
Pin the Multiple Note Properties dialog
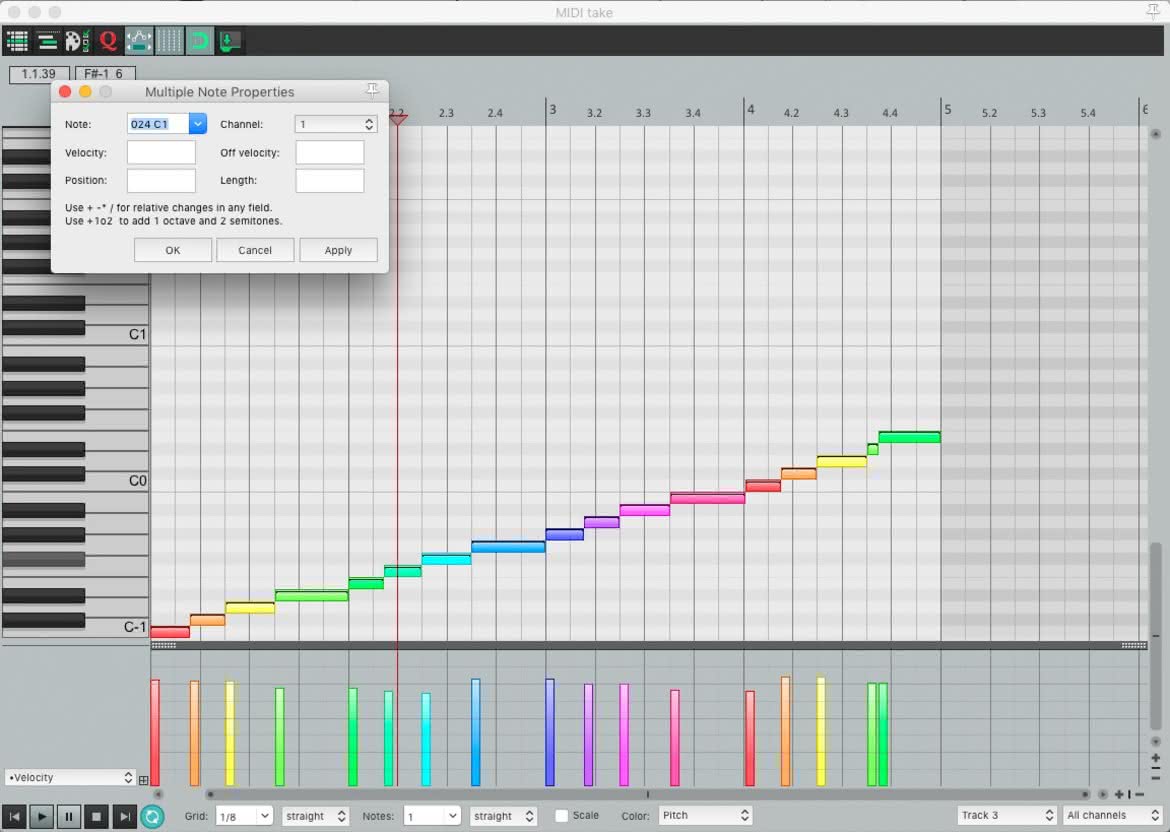[372, 91]
